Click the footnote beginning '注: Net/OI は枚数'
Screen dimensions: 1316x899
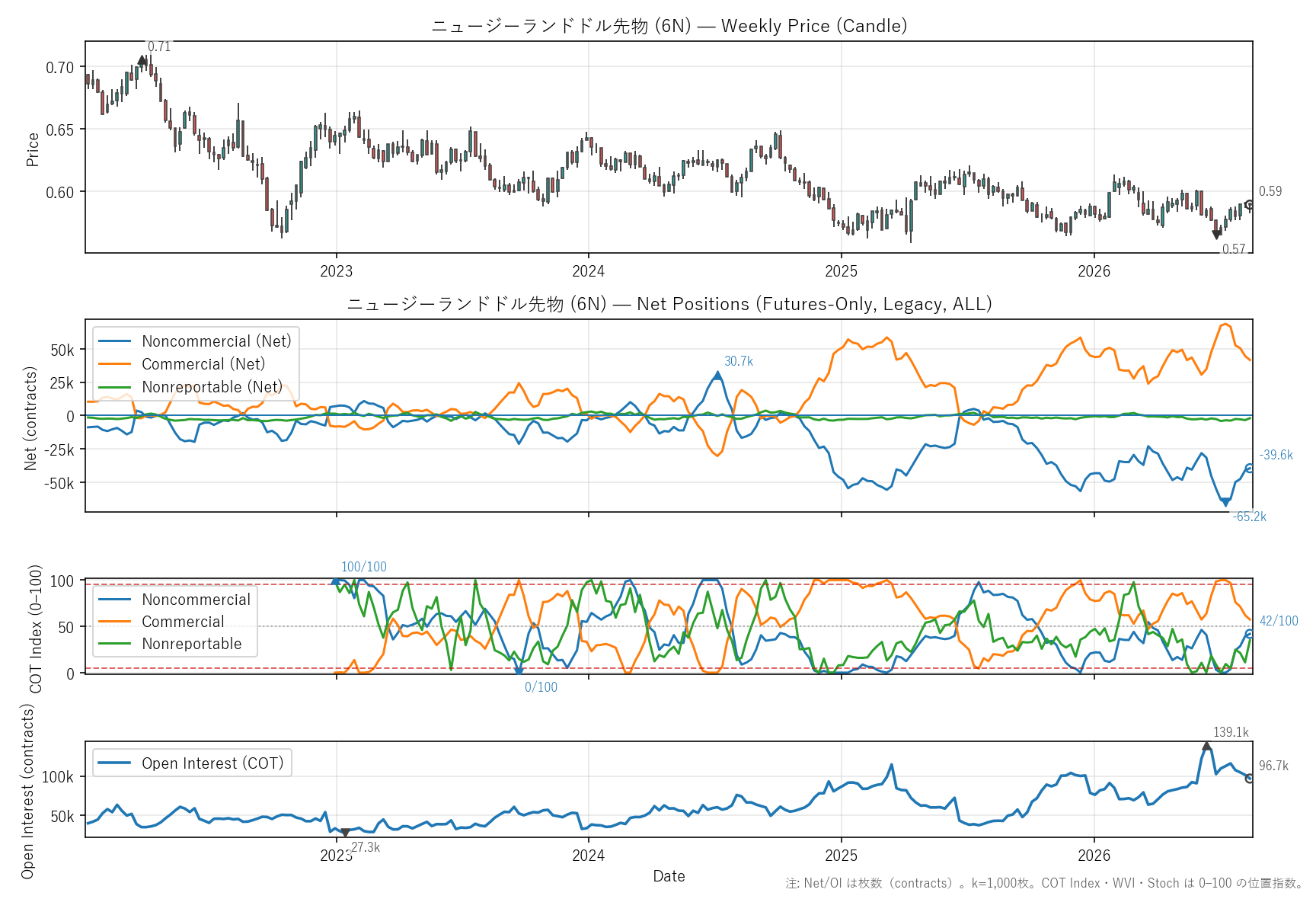pyautogui.click(x=1044, y=883)
